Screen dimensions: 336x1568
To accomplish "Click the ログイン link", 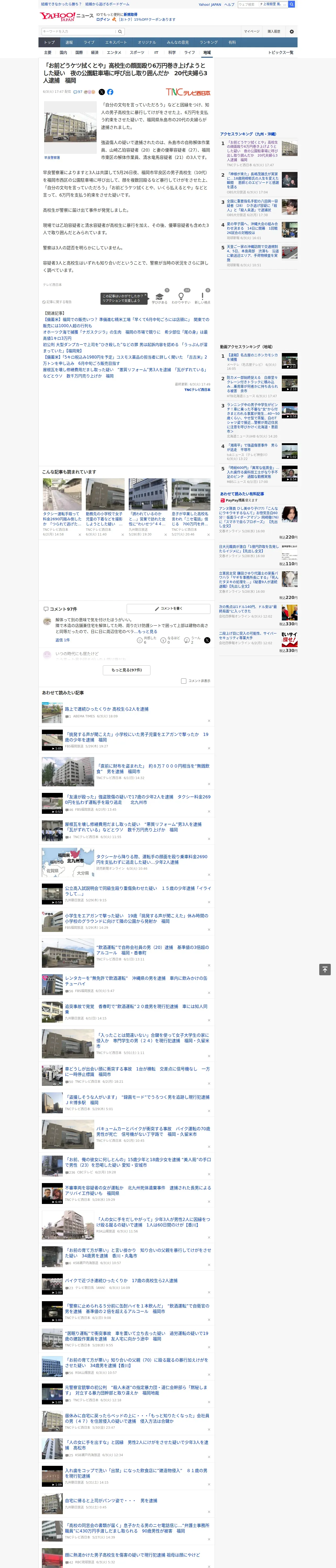I will (x=103, y=20).
